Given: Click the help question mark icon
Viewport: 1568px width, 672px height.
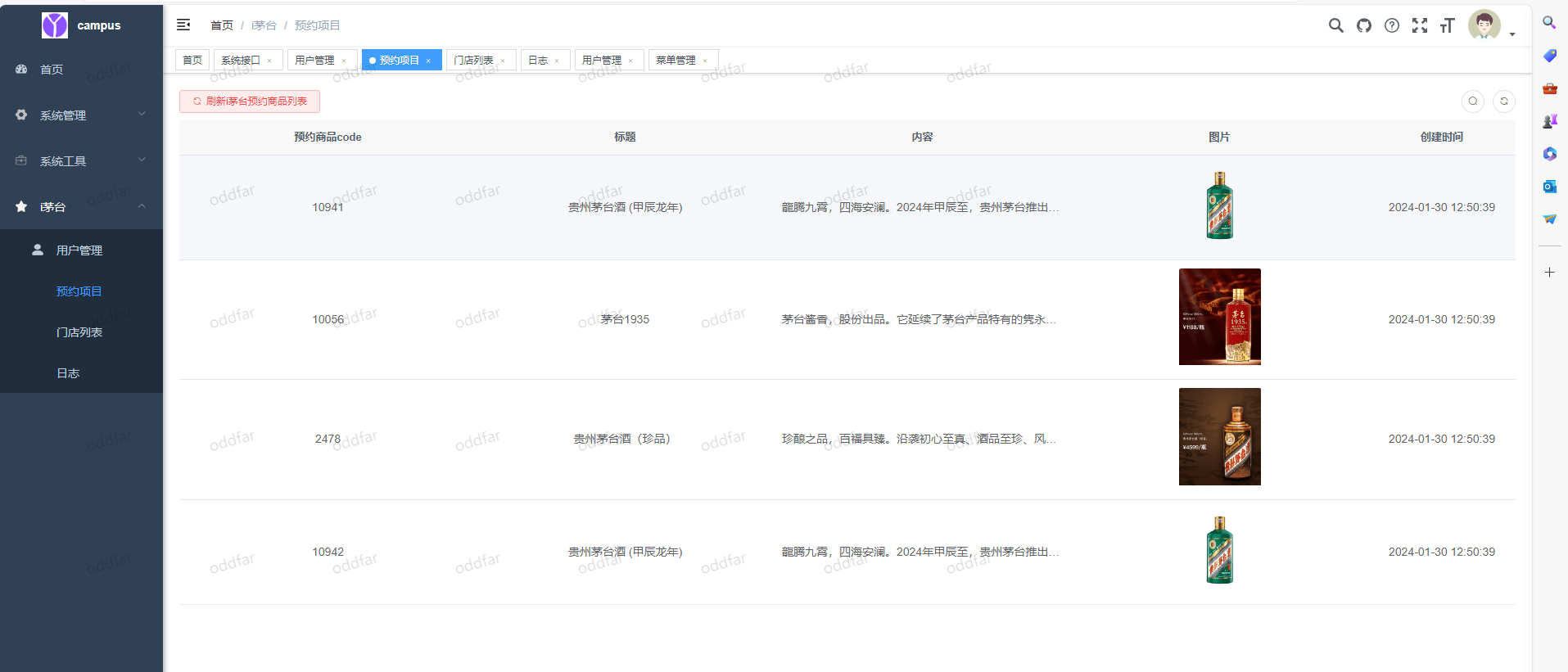Looking at the screenshot, I should tap(1391, 25).
